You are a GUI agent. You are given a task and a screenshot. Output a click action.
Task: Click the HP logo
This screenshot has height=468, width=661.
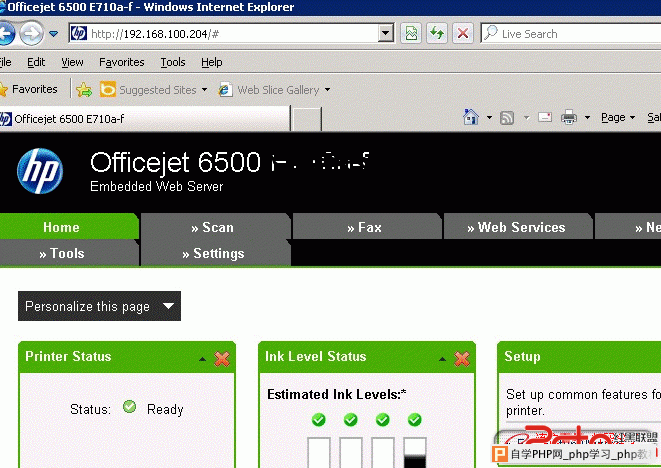(40, 171)
